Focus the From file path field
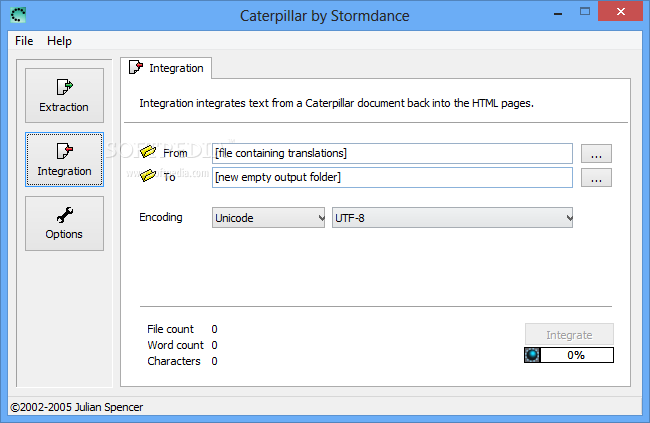The width and height of the screenshot is (650, 423). click(392, 153)
